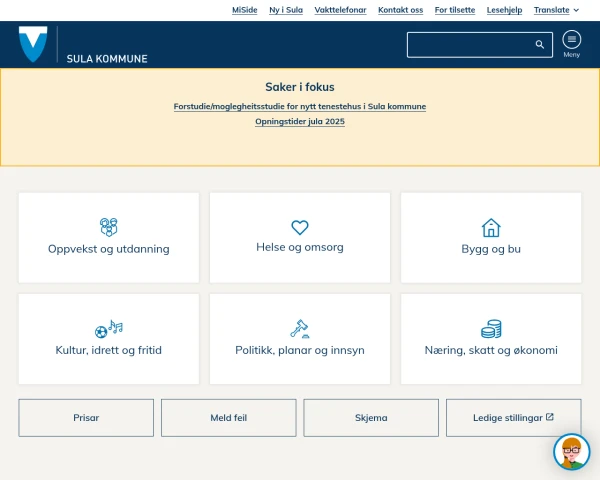Click the gavel icon for Politikk

pos(300,328)
